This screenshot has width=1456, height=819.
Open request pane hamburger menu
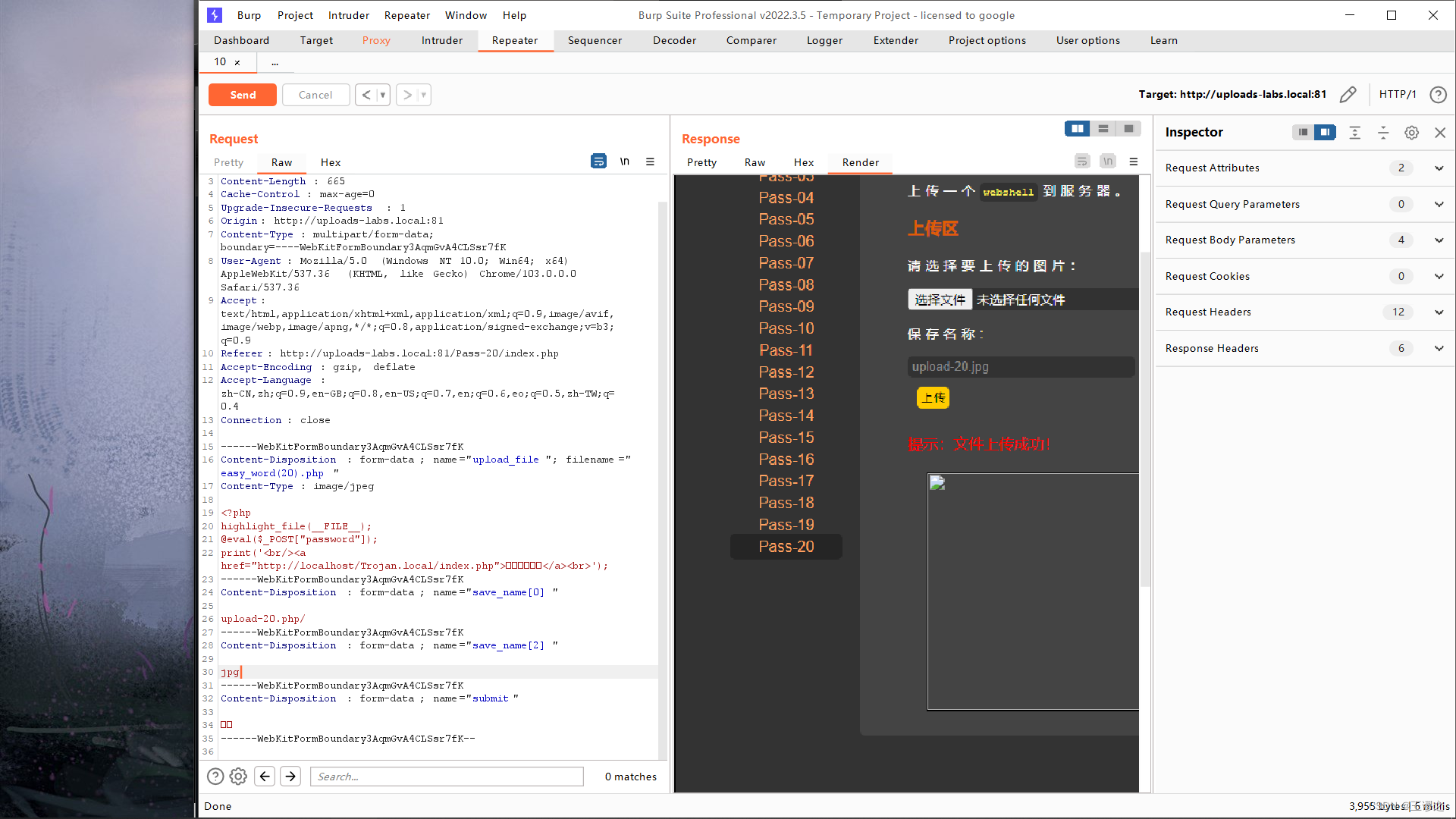coord(650,162)
